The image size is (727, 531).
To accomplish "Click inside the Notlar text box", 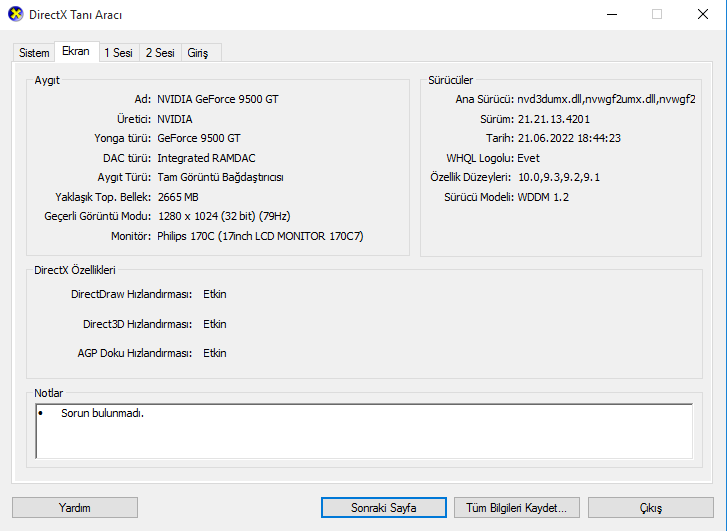I will 364,431.
